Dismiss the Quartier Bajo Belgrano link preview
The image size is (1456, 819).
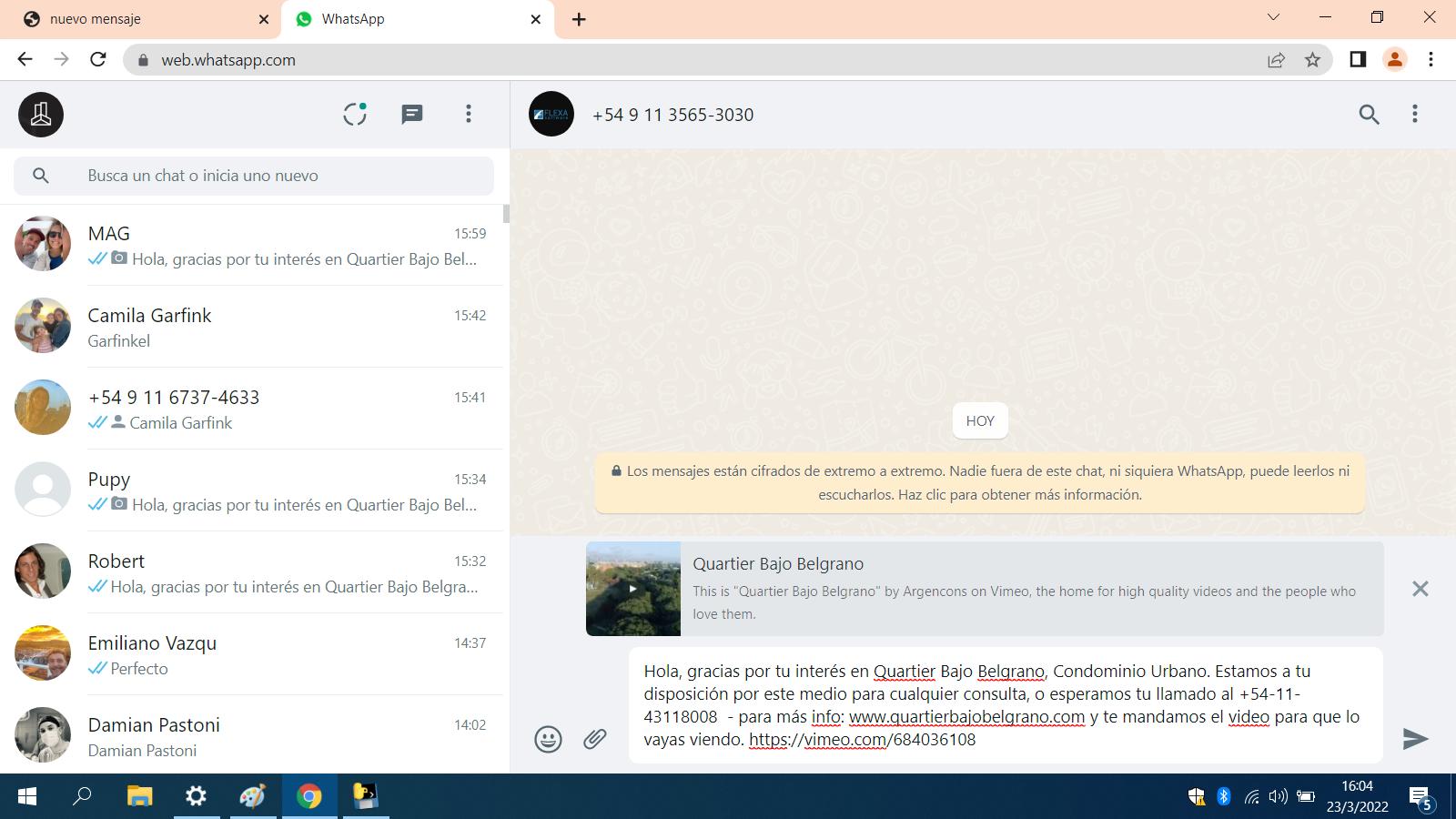click(1420, 589)
